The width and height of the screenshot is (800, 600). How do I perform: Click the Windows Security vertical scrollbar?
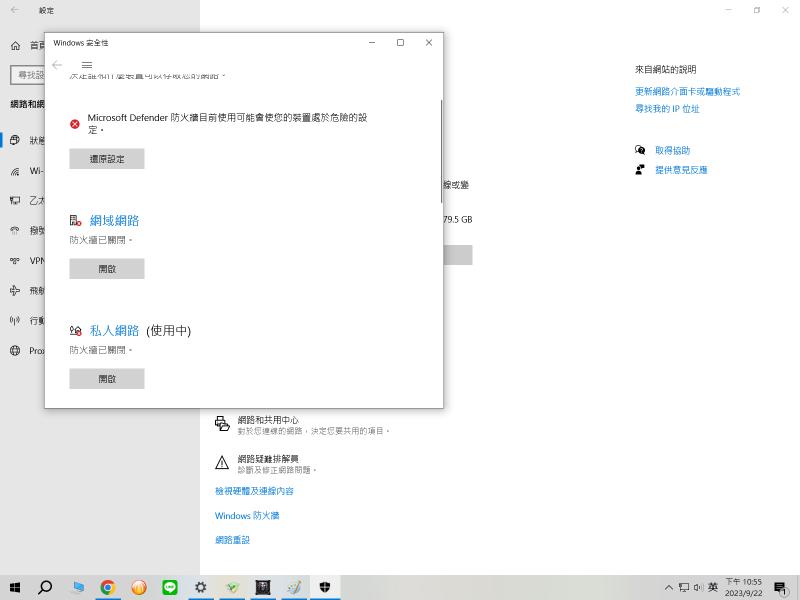(x=441, y=151)
